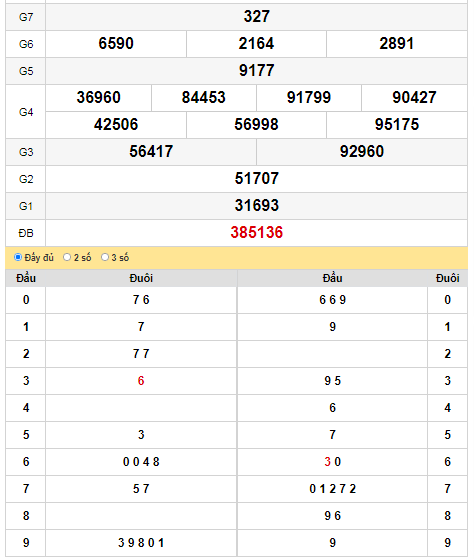Click G5 prize number 9177
The image size is (474, 559).
257,70
